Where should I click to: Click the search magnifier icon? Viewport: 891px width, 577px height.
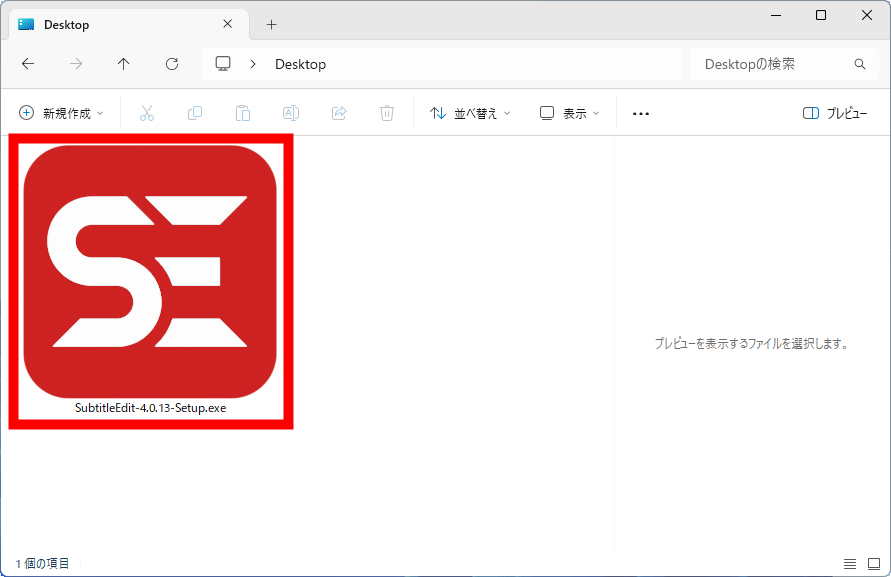(x=860, y=64)
